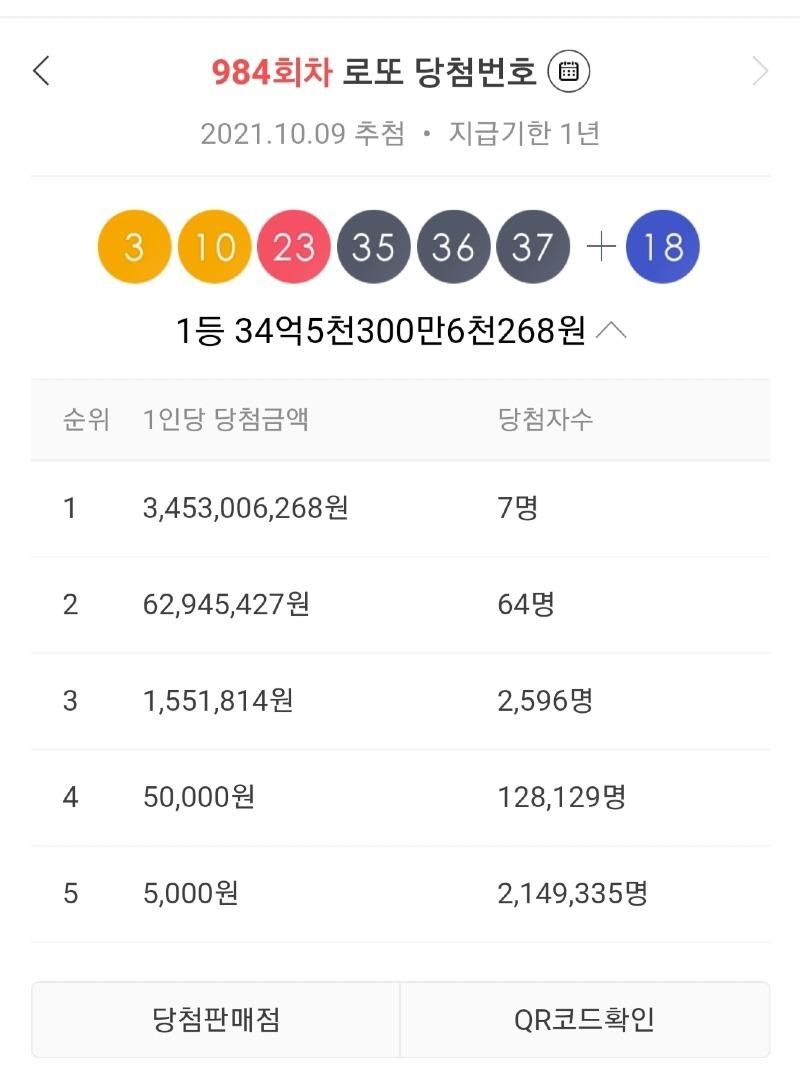Click the gray number 37 ball

(533, 246)
